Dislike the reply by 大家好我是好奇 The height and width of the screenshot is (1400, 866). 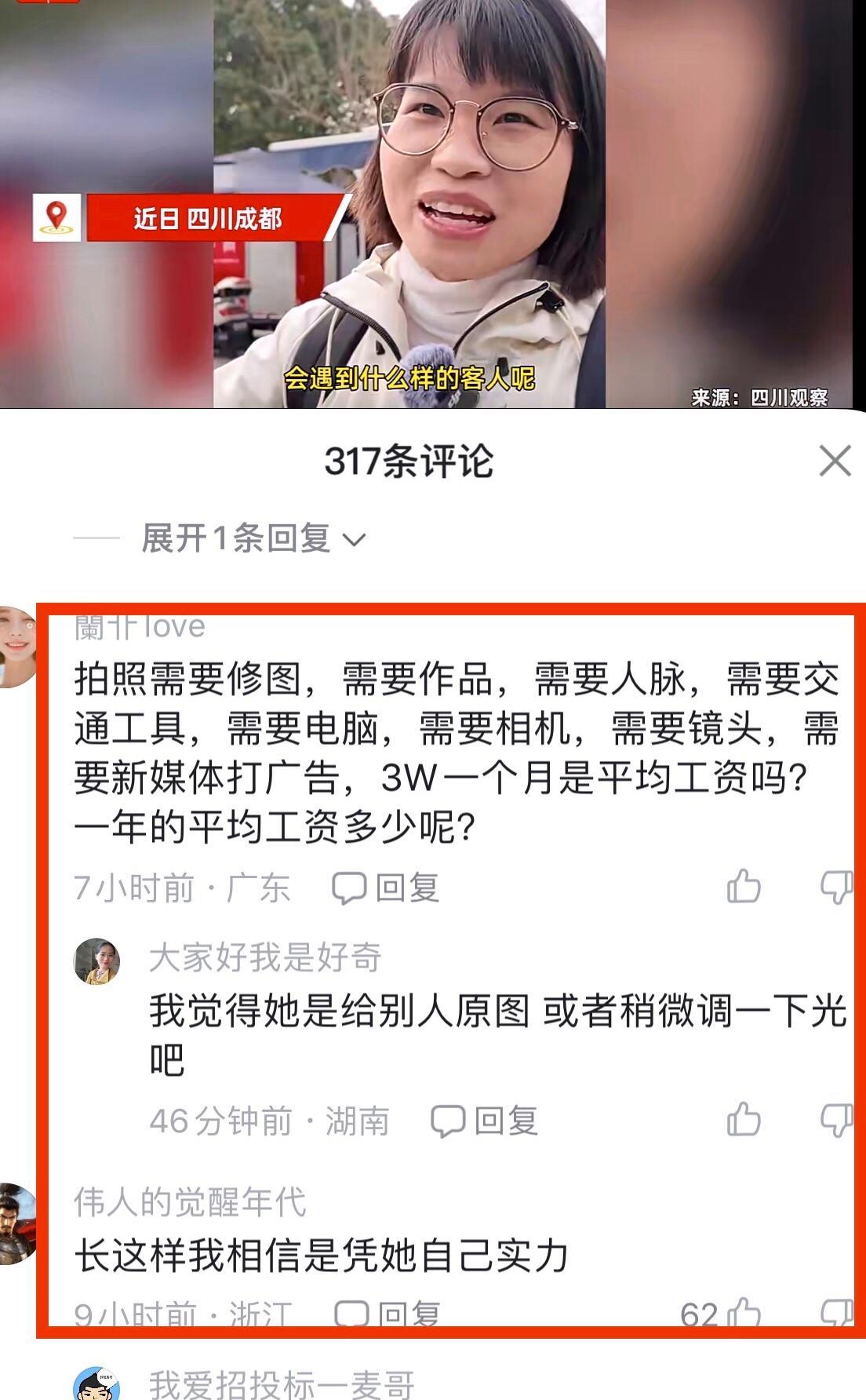tap(836, 1120)
